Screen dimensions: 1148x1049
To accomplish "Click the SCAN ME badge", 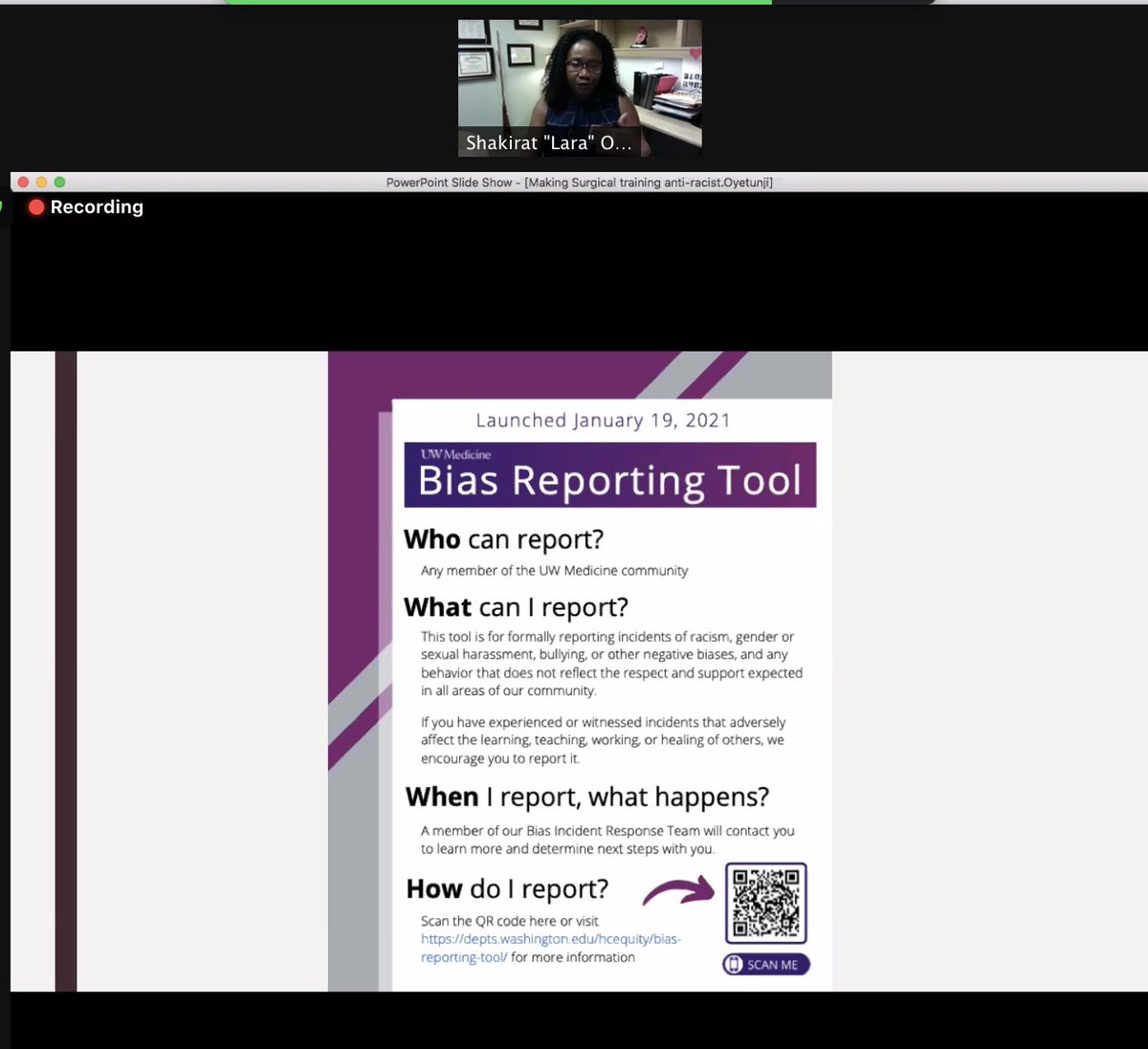I will point(766,964).
